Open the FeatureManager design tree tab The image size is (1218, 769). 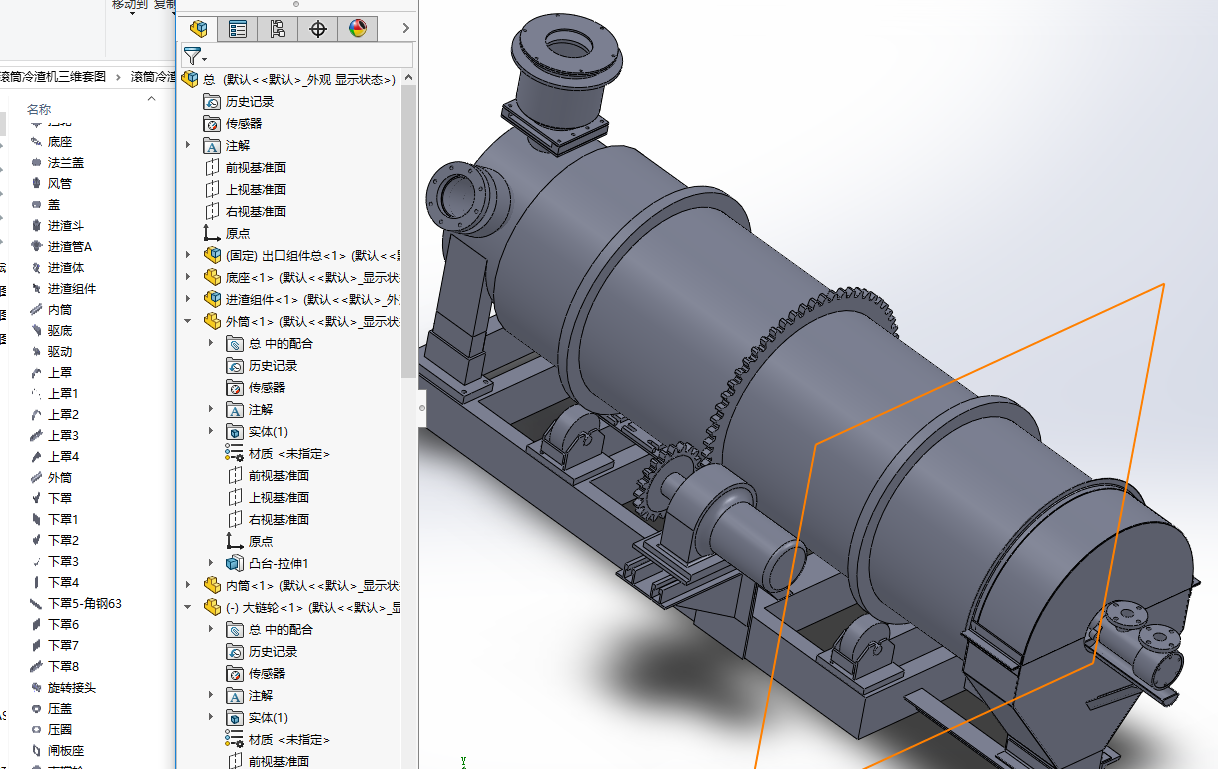pos(199,29)
